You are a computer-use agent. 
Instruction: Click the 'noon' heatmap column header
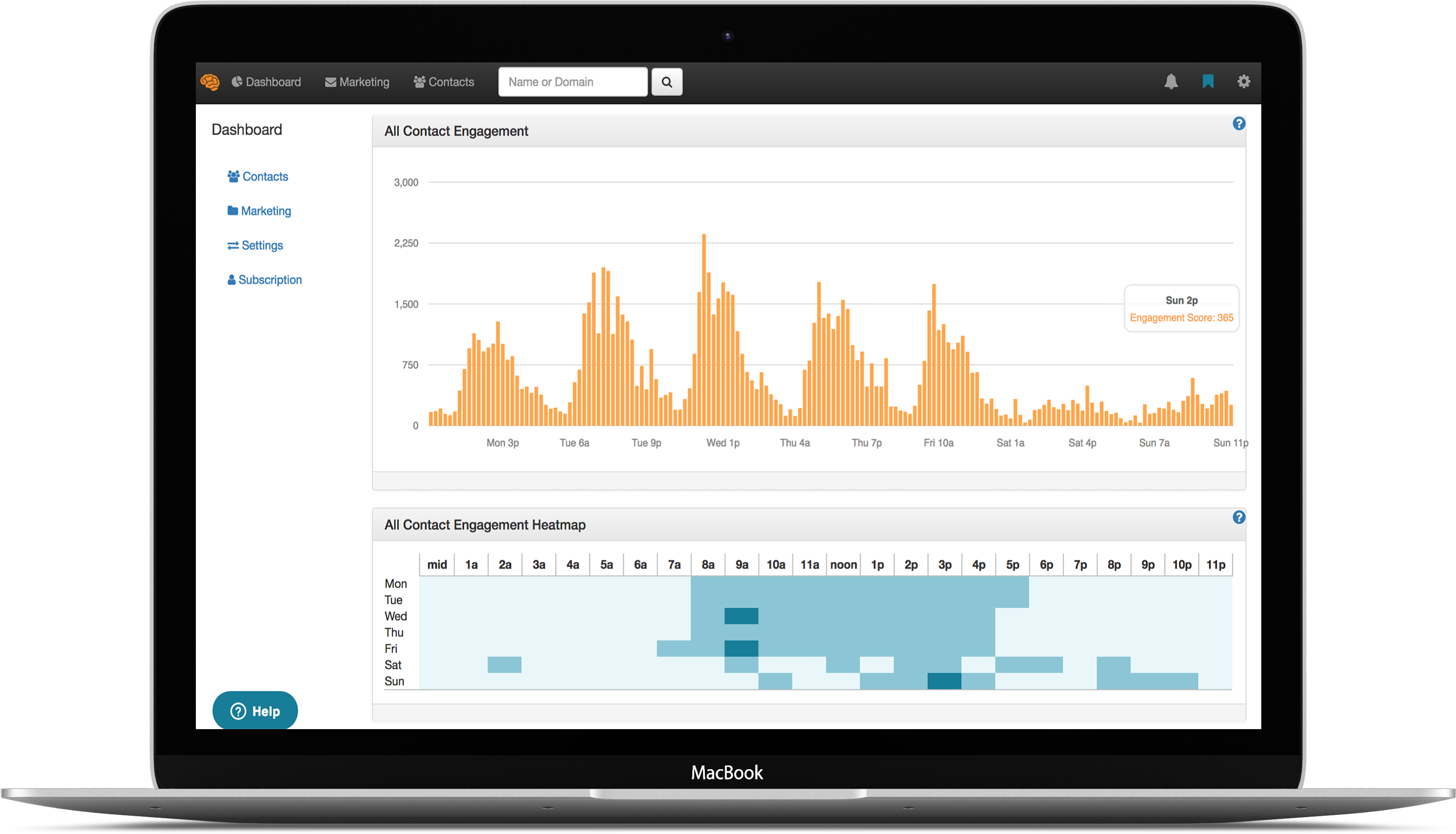coord(844,565)
